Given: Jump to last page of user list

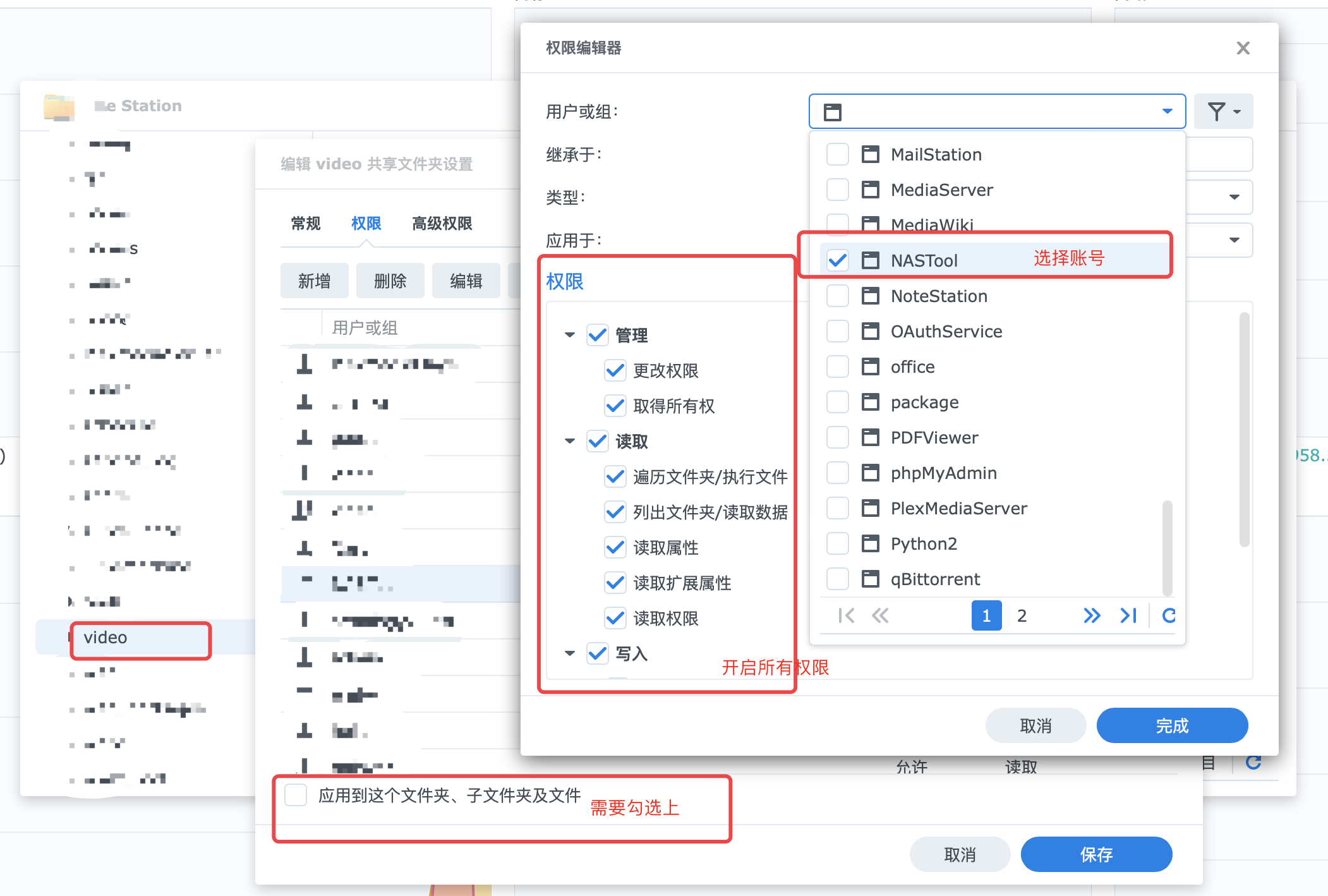Looking at the screenshot, I should [1128, 615].
